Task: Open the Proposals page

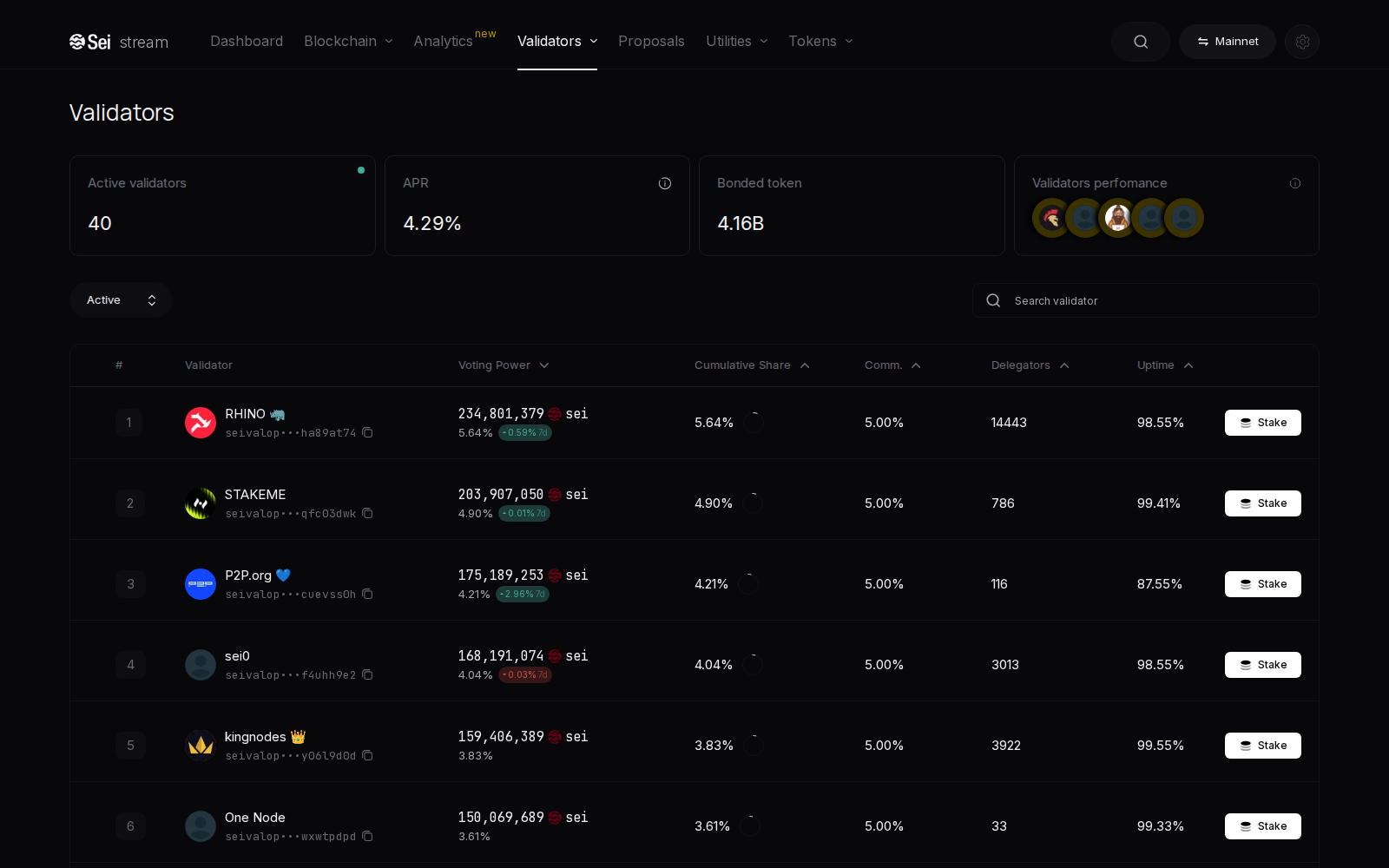Action: pyautogui.click(x=651, y=42)
